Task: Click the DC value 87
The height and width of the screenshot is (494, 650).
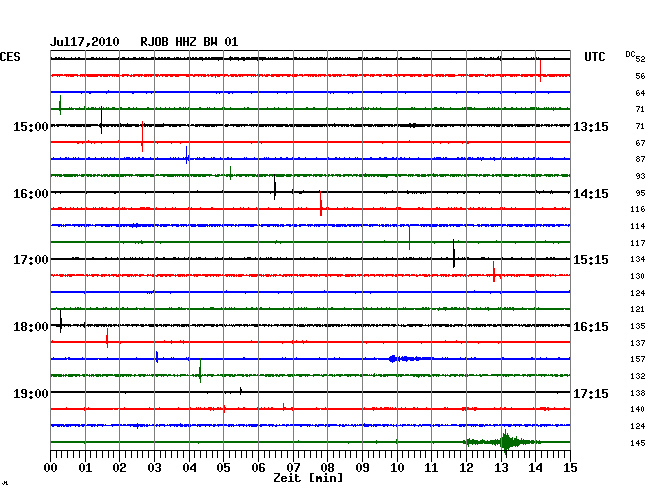Action: [x=640, y=159]
